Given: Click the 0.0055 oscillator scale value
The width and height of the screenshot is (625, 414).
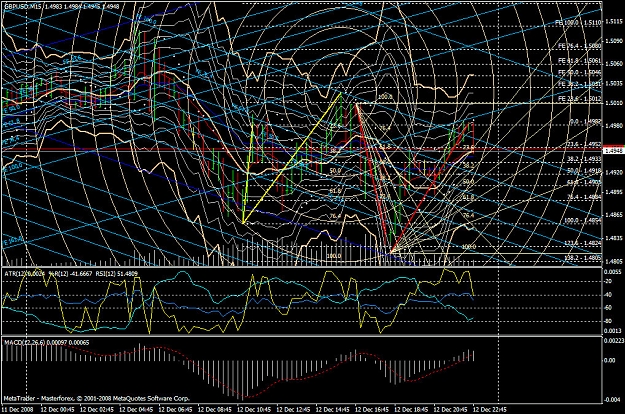Looking at the screenshot, I should 613,271.
